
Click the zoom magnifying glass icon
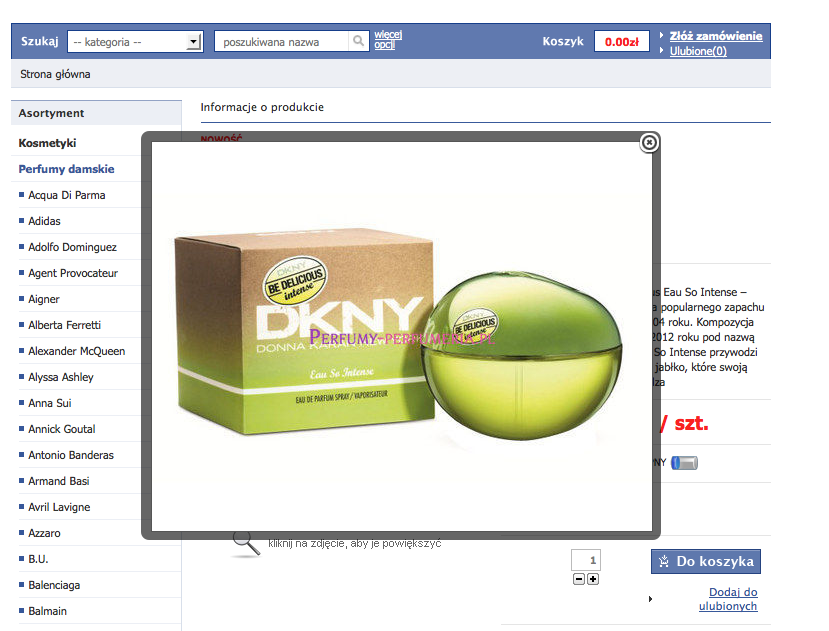click(x=245, y=543)
